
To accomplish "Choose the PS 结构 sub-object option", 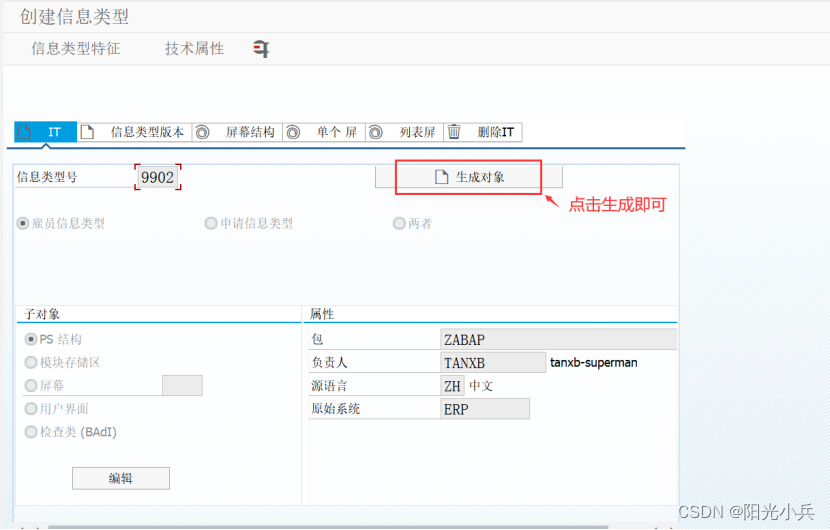I will (x=31, y=339).
